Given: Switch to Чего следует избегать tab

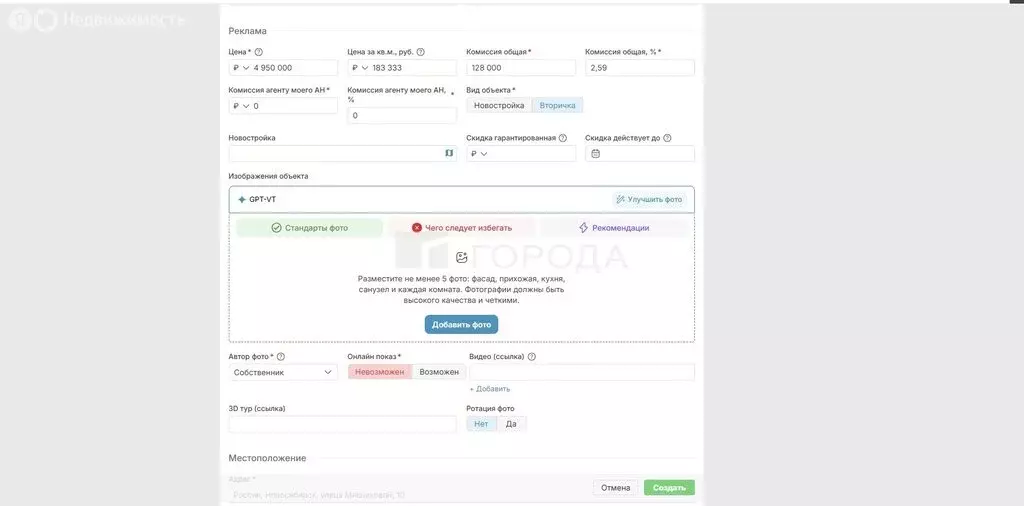Looking at the screenshot, I should pyautogui.click(x=462, y=228).
